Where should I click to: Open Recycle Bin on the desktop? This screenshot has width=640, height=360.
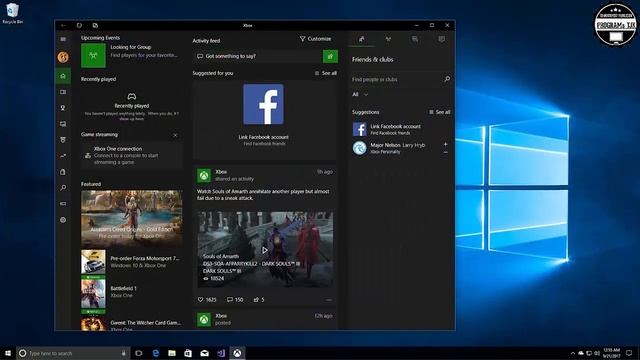12,13
